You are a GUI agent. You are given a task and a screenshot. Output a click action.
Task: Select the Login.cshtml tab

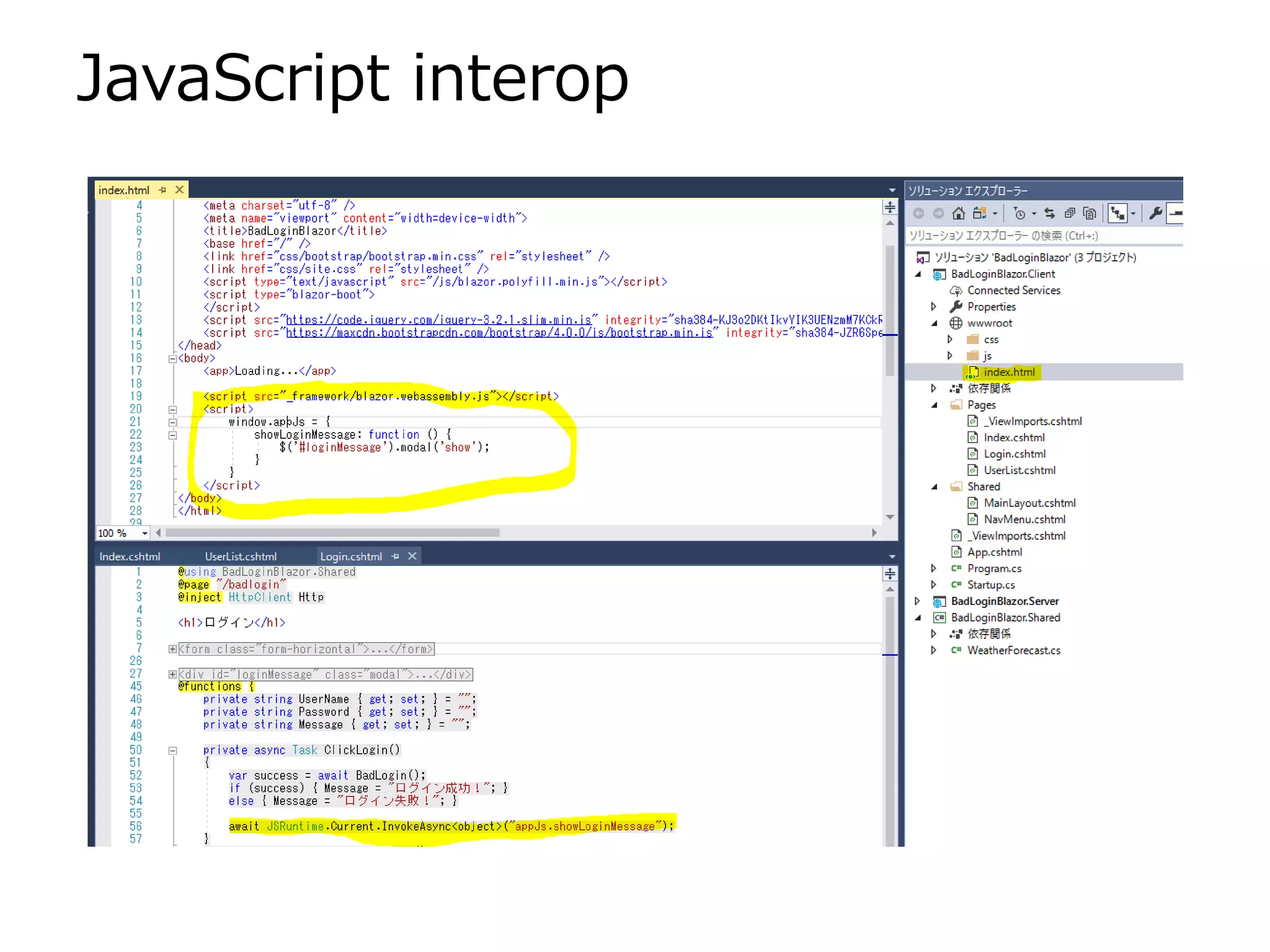point(351,556)
